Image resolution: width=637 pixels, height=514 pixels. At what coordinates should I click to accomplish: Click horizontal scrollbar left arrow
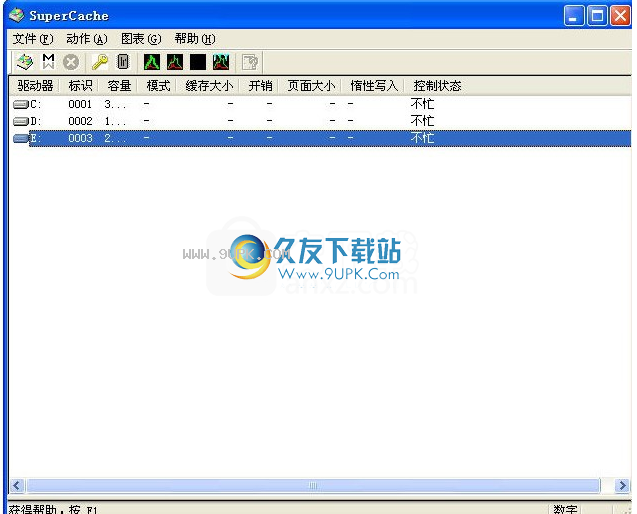17,485
